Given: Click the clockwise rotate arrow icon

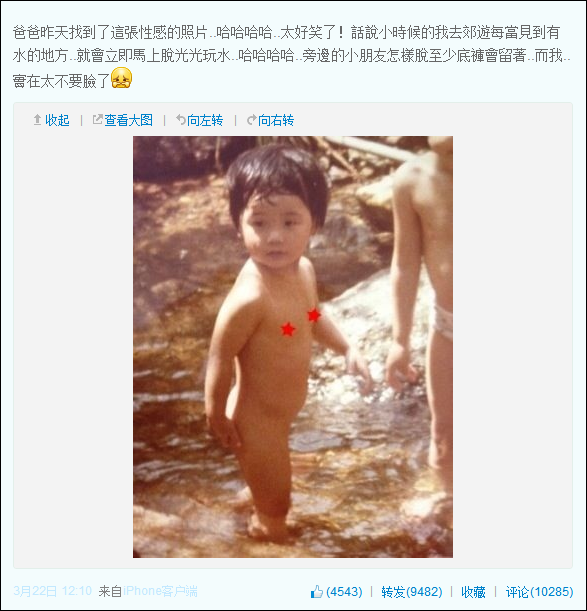Looking at the screenshot, I should click(252, 120).
